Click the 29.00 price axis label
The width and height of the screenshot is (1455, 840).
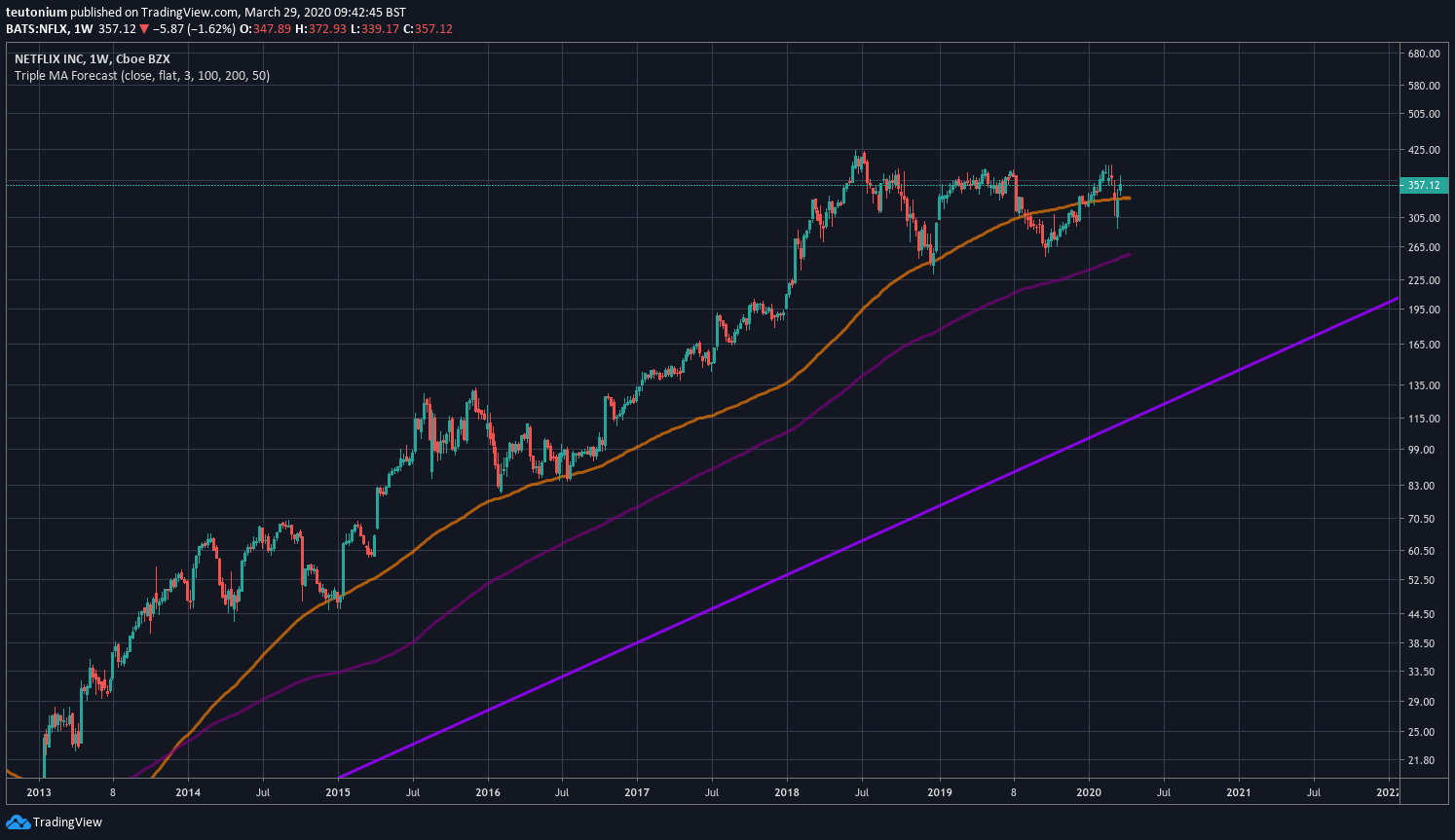1422,702
